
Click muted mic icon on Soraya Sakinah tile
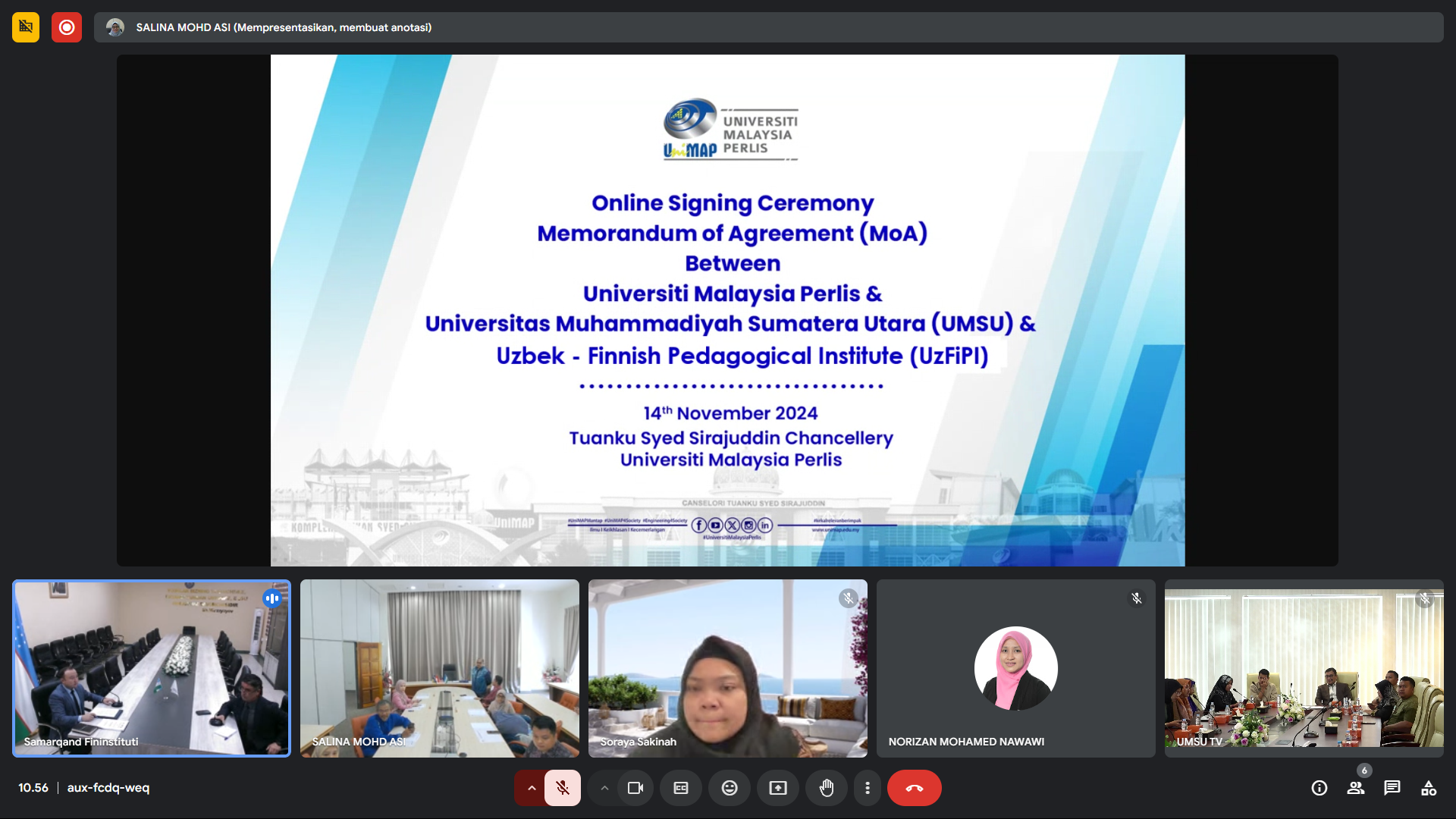849,598
